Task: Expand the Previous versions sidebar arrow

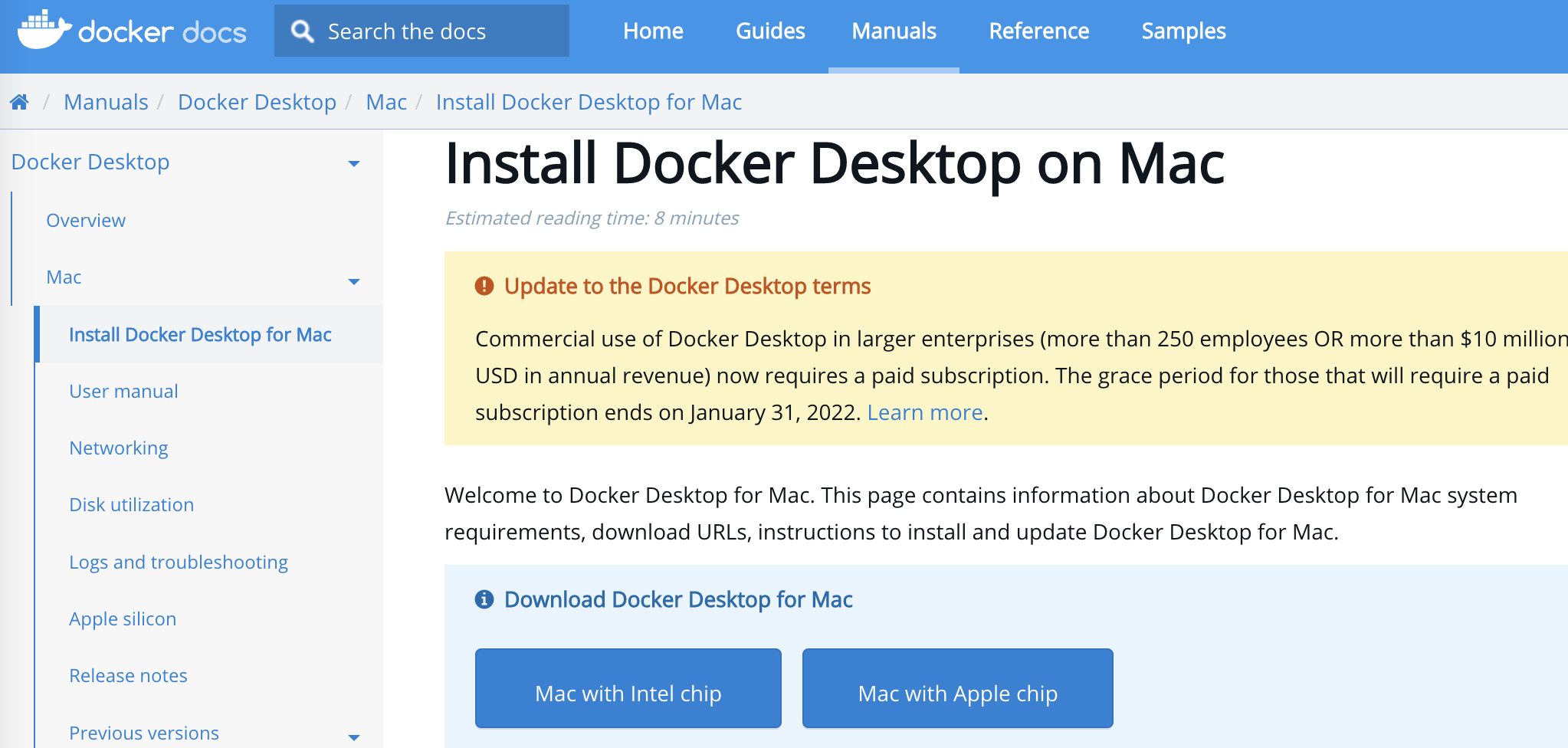Action: [354, 737]
